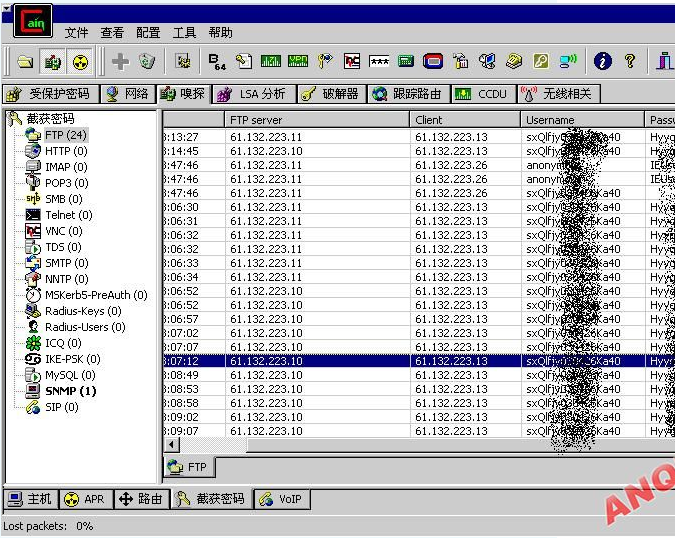Toggle the Start/Stop Sniffer toolbar button
675x538 pixels.
tap(53, 62)
